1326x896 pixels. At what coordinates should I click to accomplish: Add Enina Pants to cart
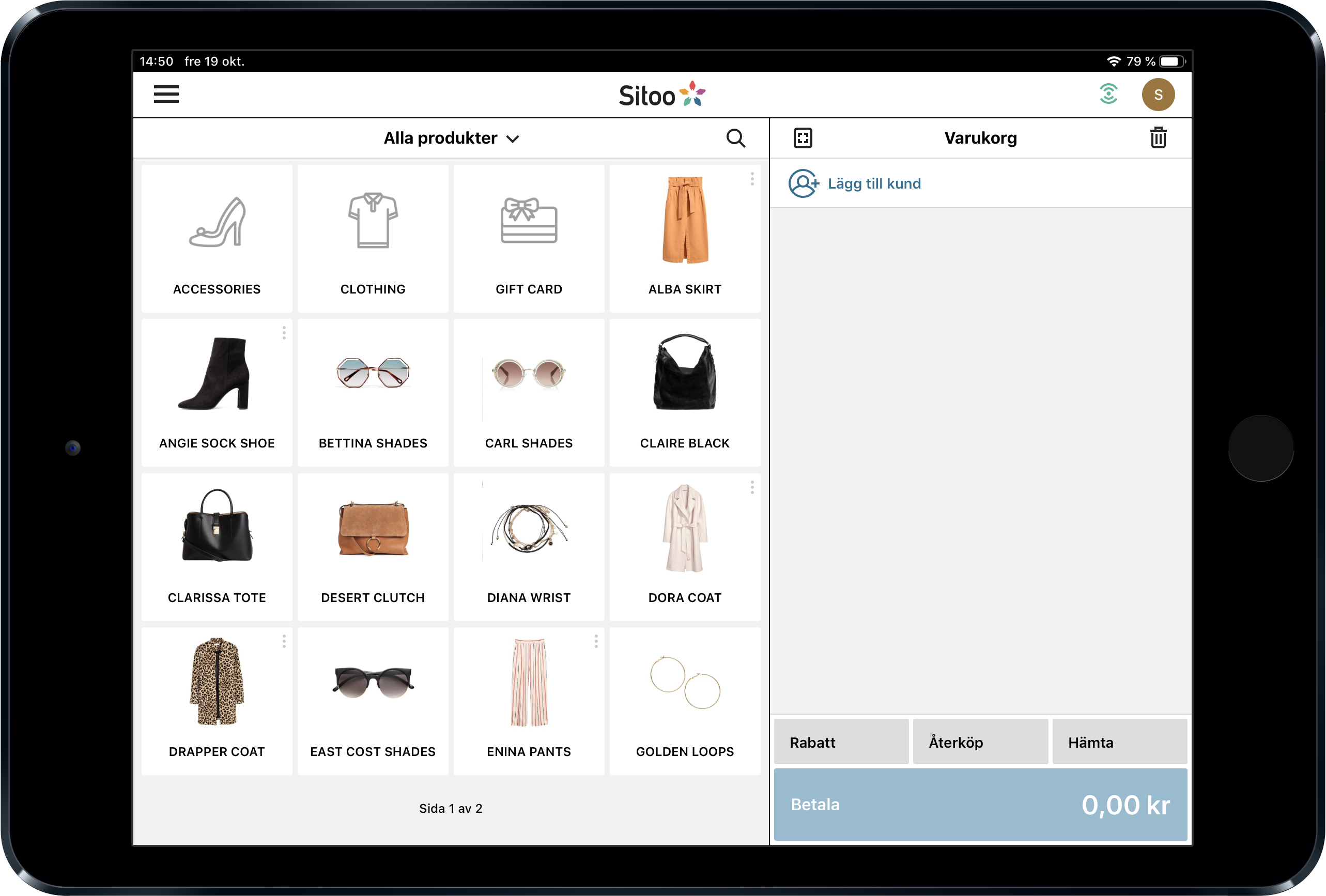(x=528, y=701)
